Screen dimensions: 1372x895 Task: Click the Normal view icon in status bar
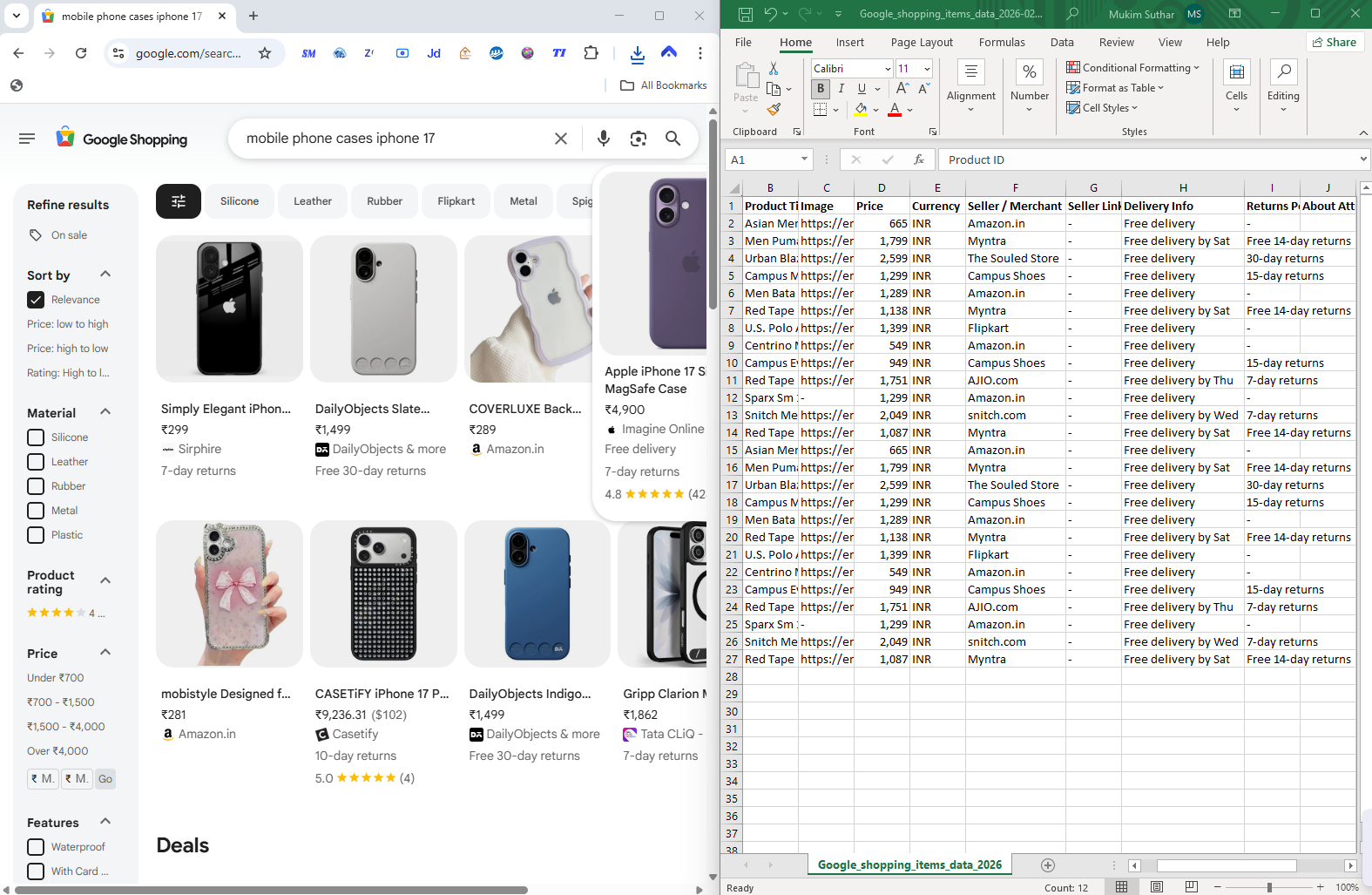click(1122, 887)
